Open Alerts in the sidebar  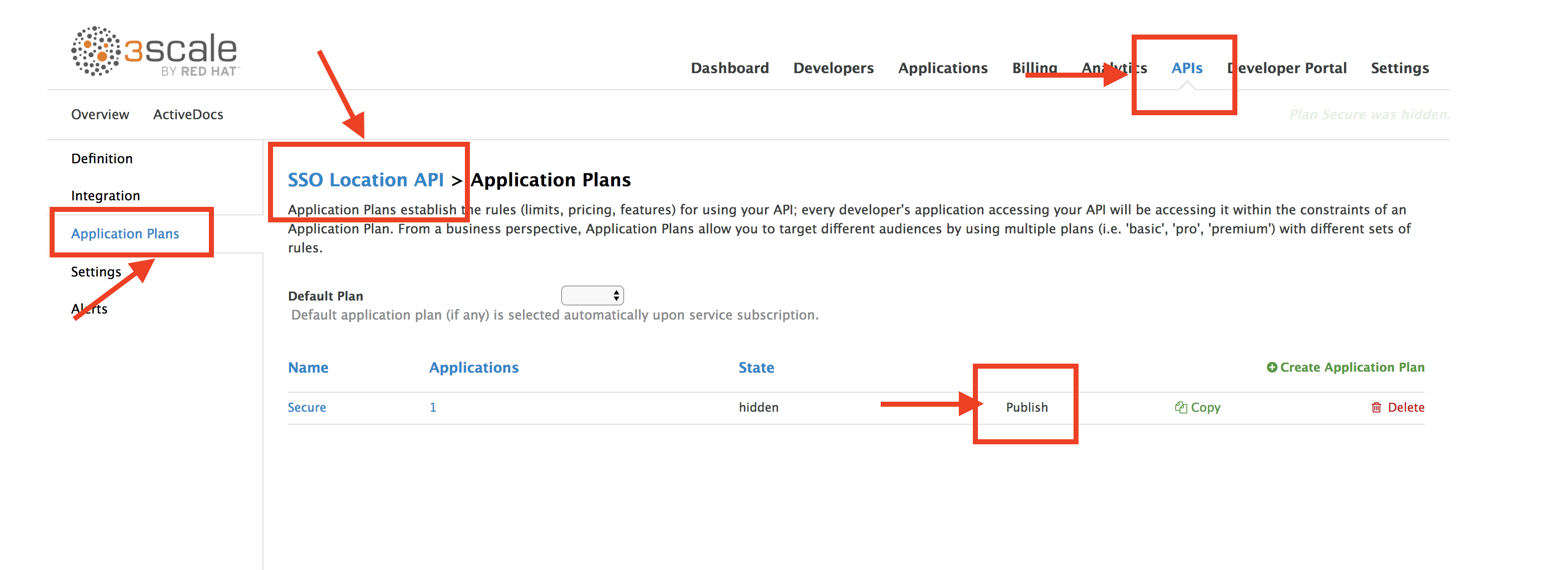[x=89, y=309]
